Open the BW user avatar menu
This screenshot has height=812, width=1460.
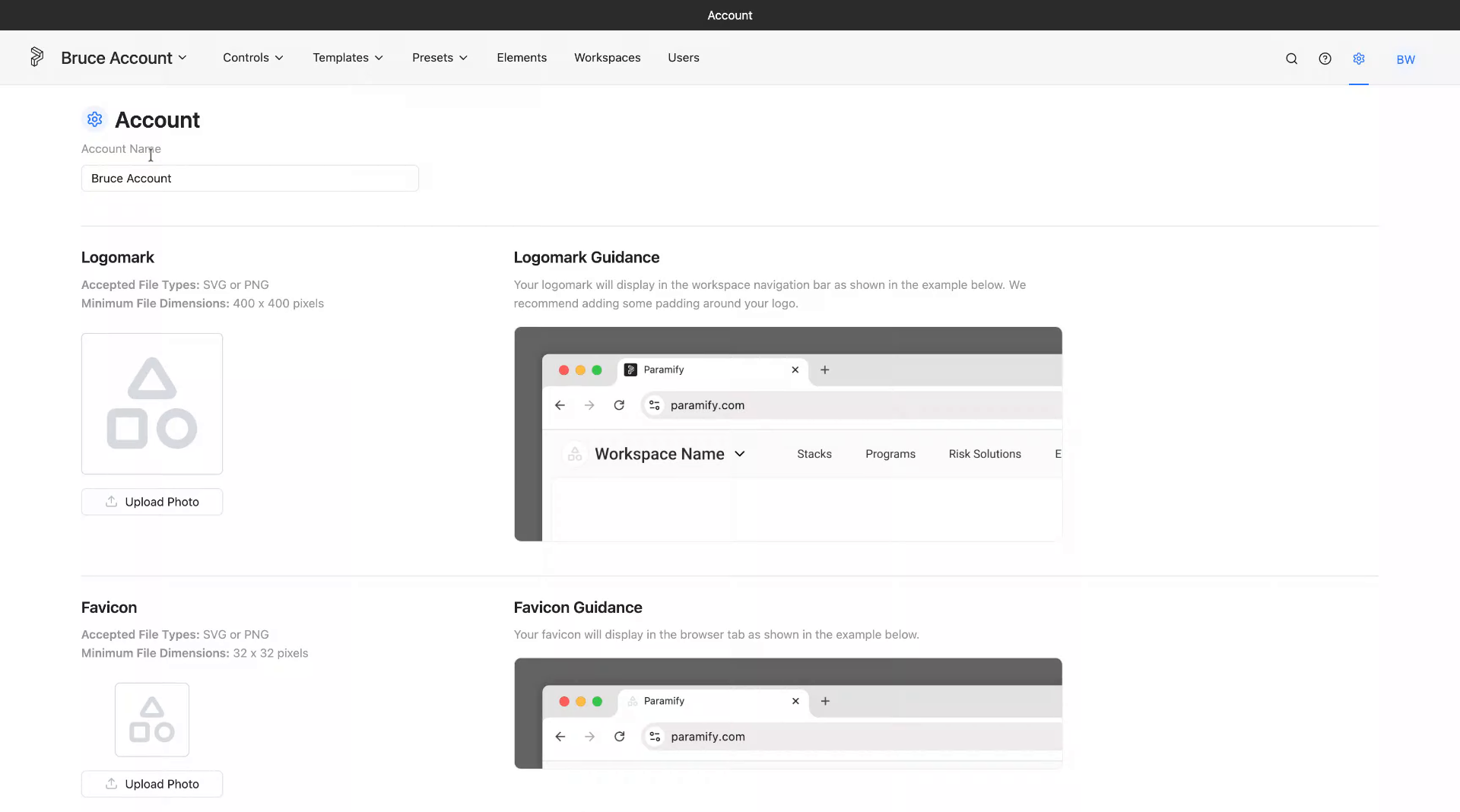[1405, 59]
